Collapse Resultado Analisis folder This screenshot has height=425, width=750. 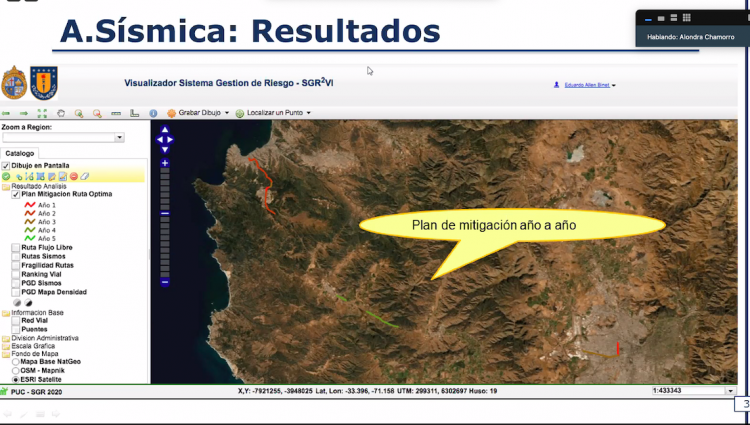click(6, 187)
